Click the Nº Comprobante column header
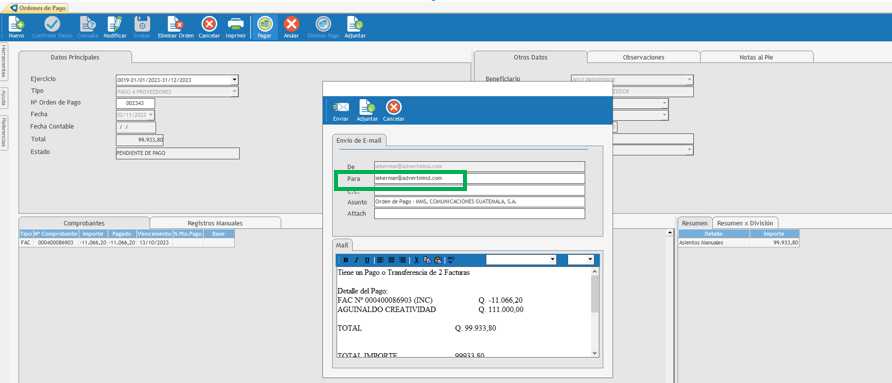Screen dimensions: 892x383 [55, 234]
